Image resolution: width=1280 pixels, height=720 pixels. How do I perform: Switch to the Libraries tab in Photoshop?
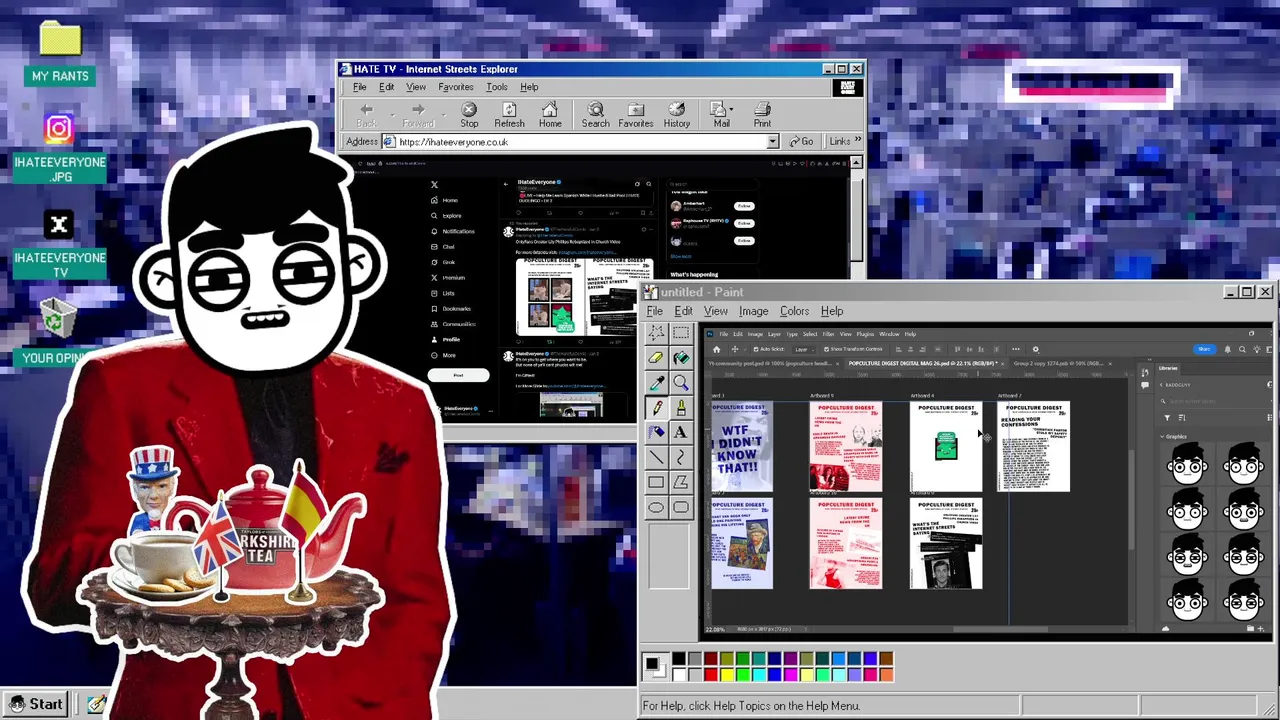pos(1168,369)
